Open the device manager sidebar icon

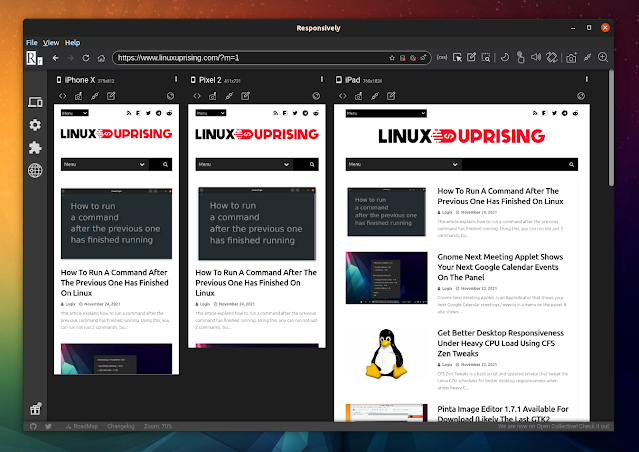point(35,102)
